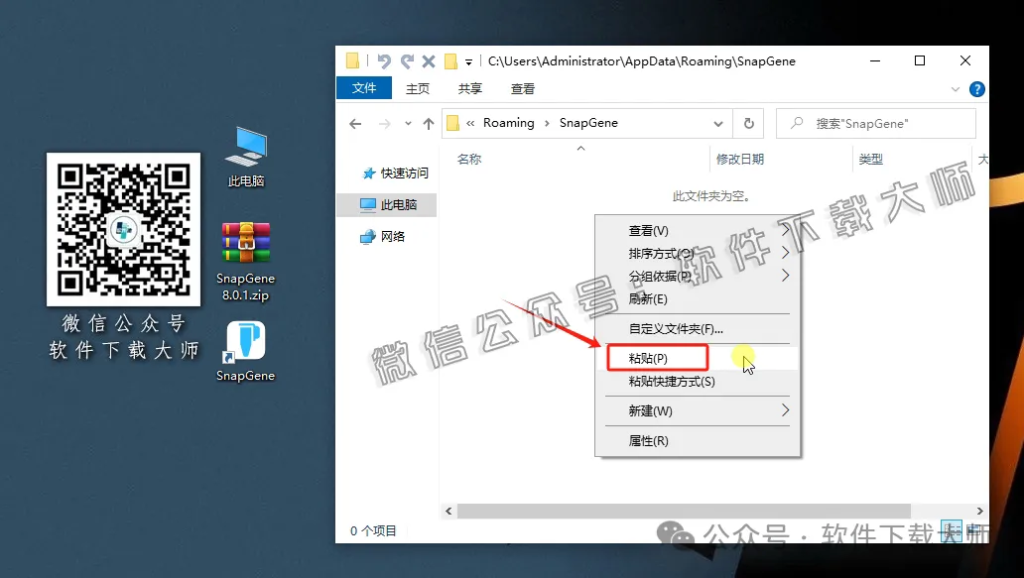Image resolution: width=1024 pixels, height=578 pixels.
Task: Open Help via the question mark icon
Action: (977, 88)
